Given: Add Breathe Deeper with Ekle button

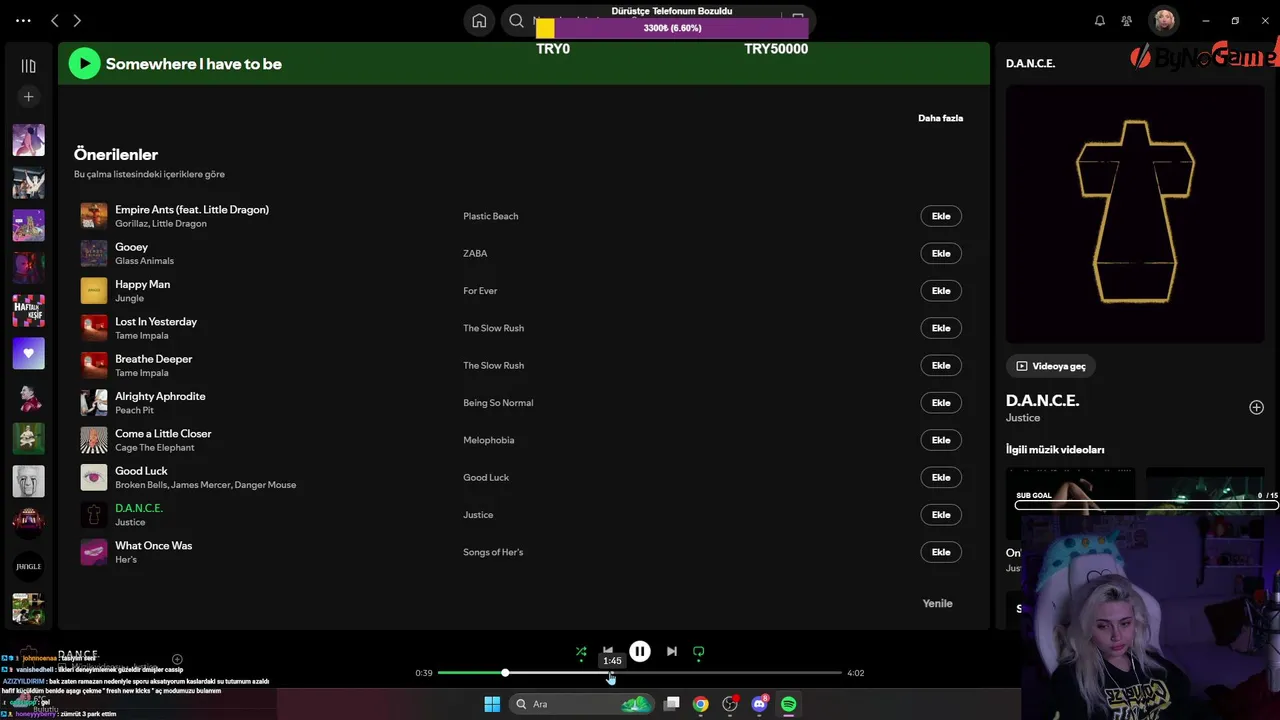Looking at the screenshot, I should [x=941, y=365].
